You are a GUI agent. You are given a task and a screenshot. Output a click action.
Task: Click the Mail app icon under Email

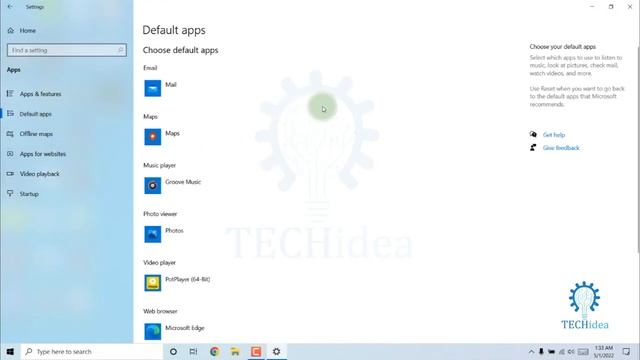point(153,88)
